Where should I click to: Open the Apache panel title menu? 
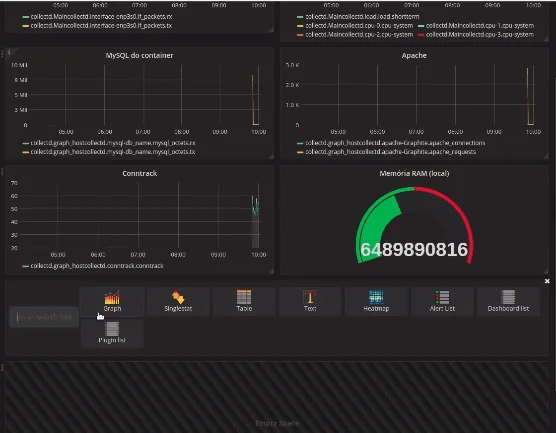tap(414, 56)
